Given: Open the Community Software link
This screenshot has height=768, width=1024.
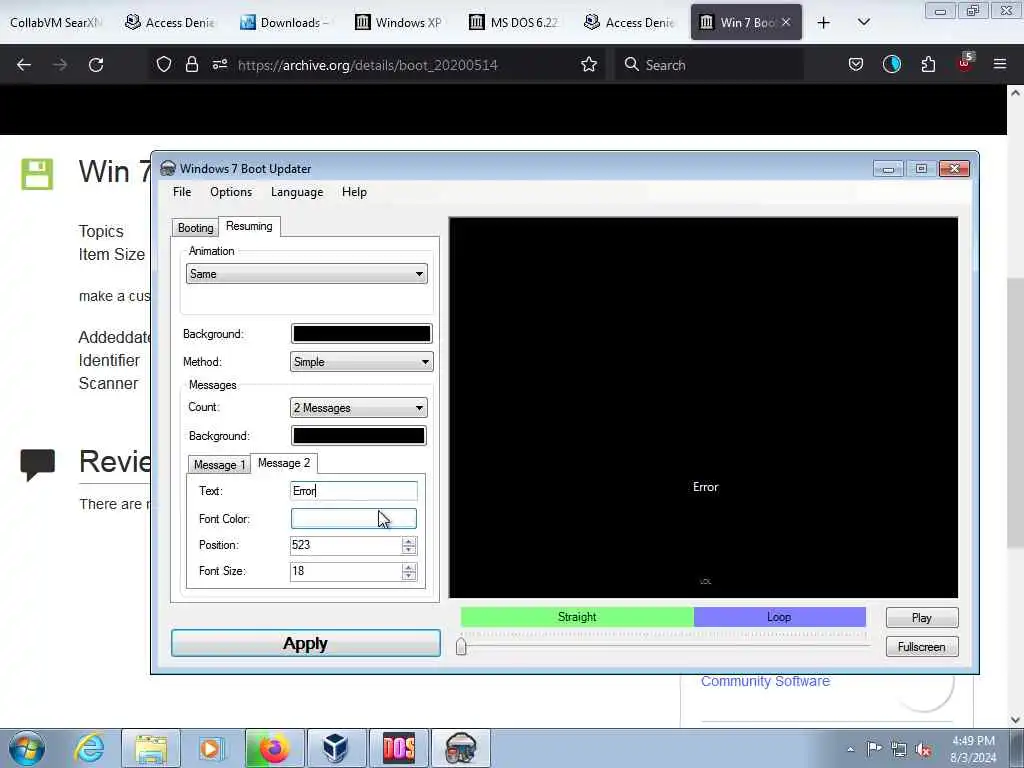Looking at the screenshot, I should point(765,681).
